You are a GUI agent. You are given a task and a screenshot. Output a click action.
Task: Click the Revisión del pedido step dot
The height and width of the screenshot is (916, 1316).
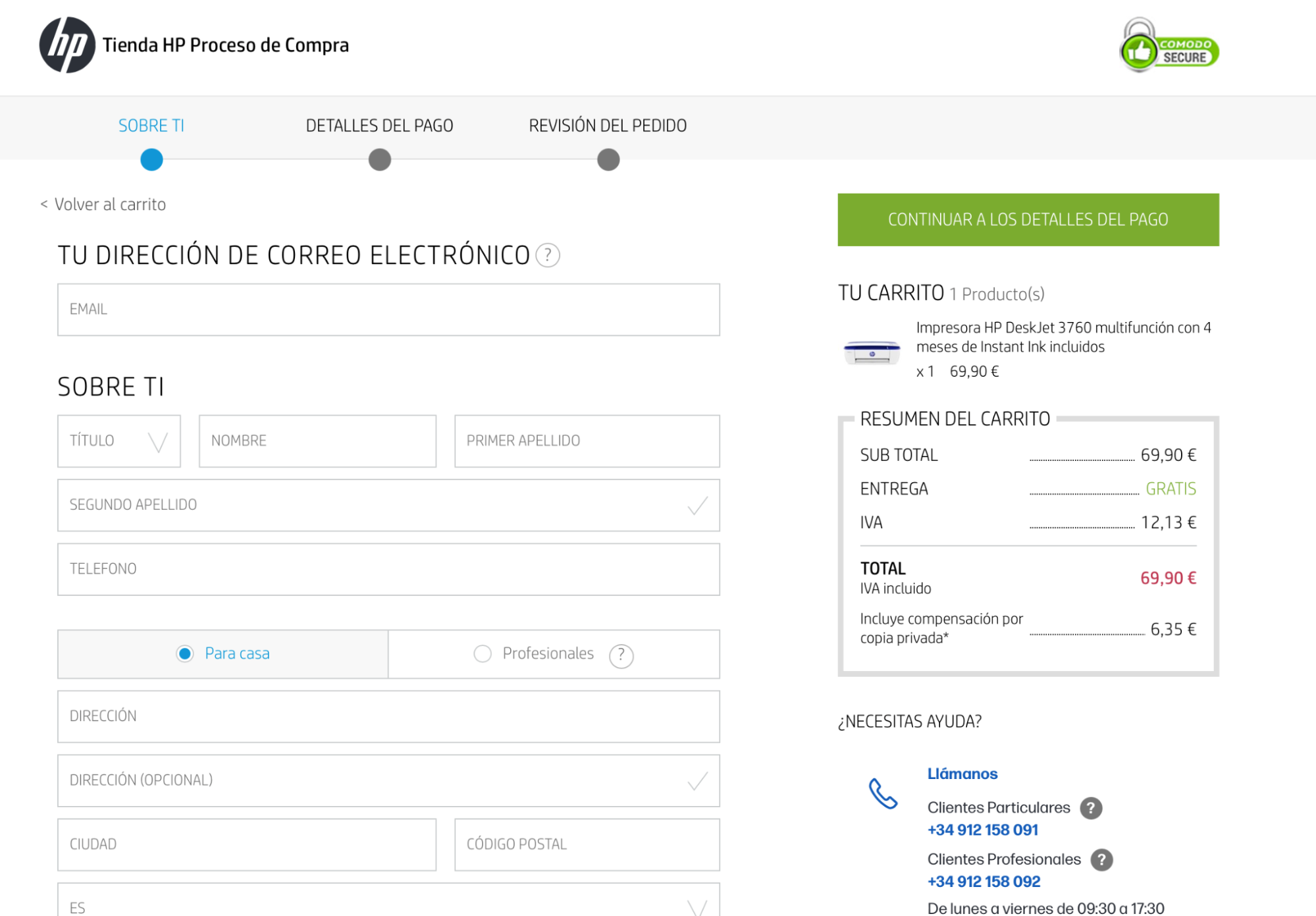(608, 159)
